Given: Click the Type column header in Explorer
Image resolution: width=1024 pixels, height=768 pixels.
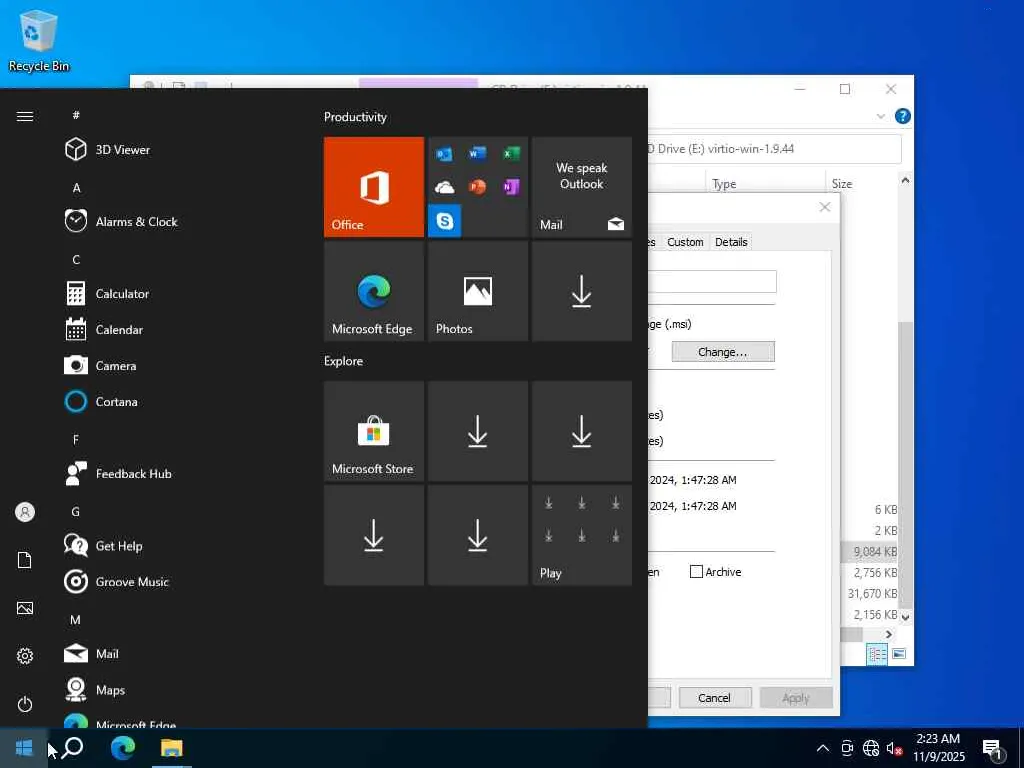Looking at the screenshot, I should tap(764, 184).
